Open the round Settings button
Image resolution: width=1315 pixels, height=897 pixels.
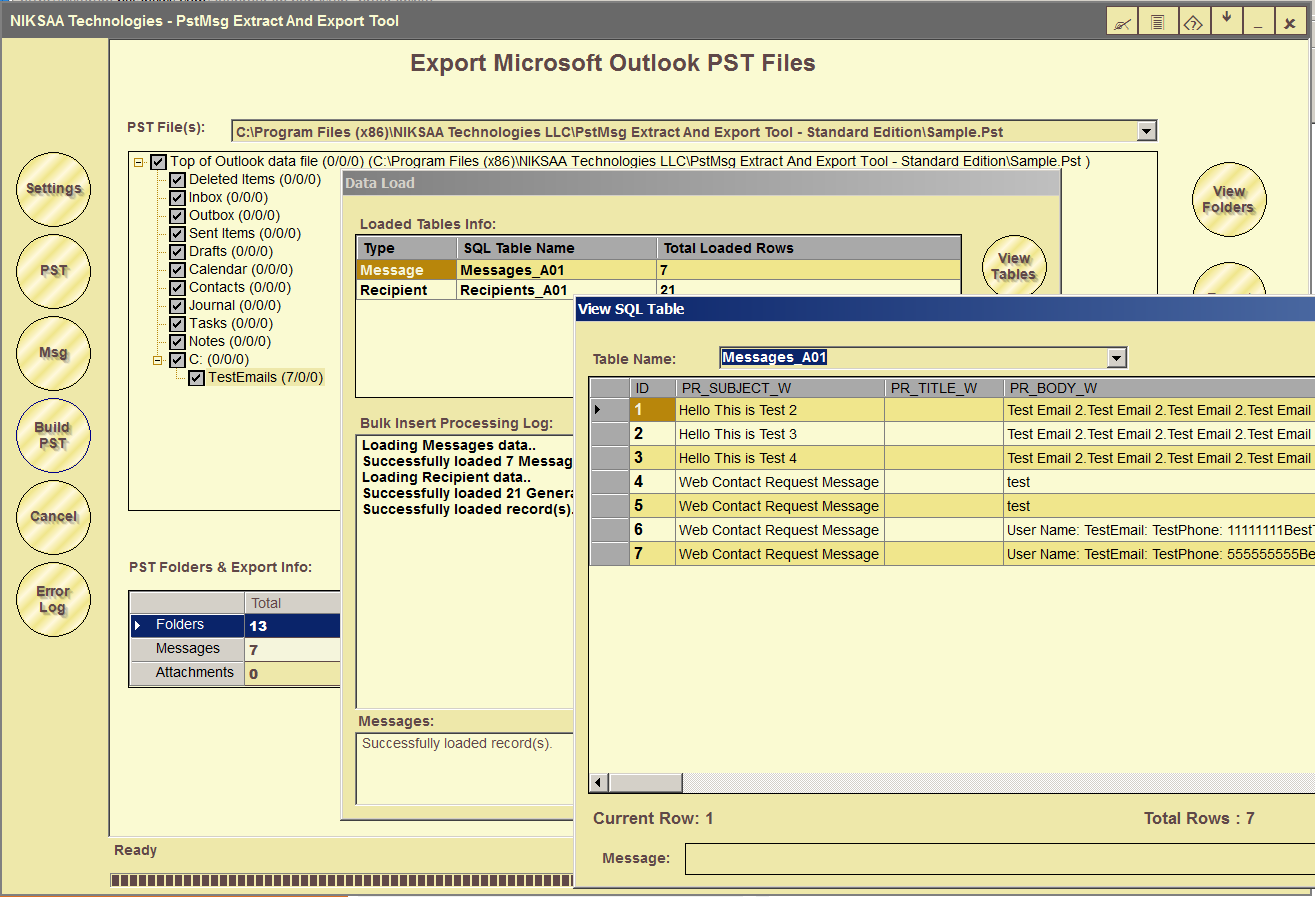[54, 189]
